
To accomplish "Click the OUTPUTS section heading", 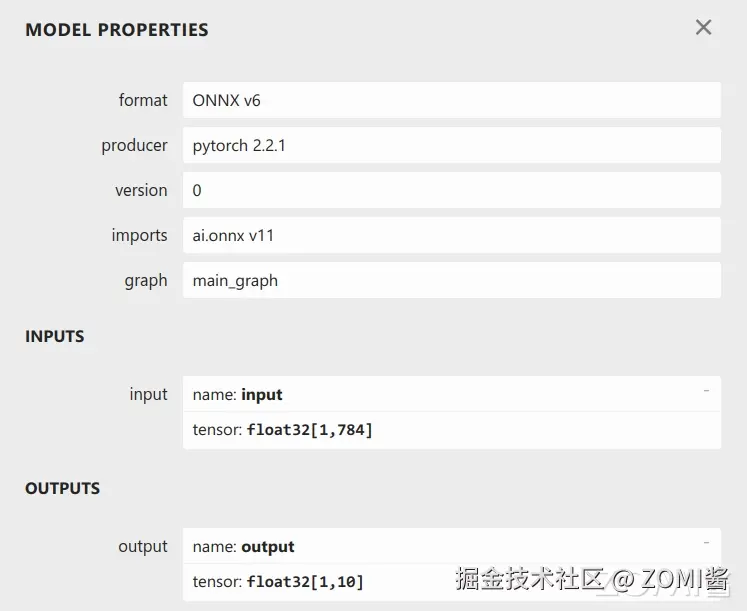I will (x=62, y=488).
